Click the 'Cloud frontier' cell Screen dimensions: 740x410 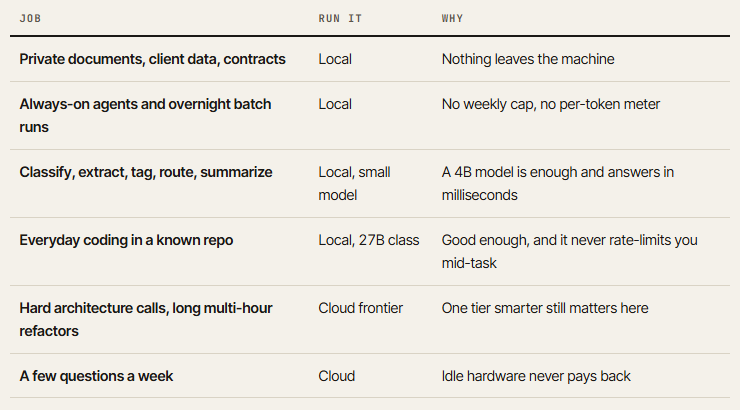(x=361, y=308)
